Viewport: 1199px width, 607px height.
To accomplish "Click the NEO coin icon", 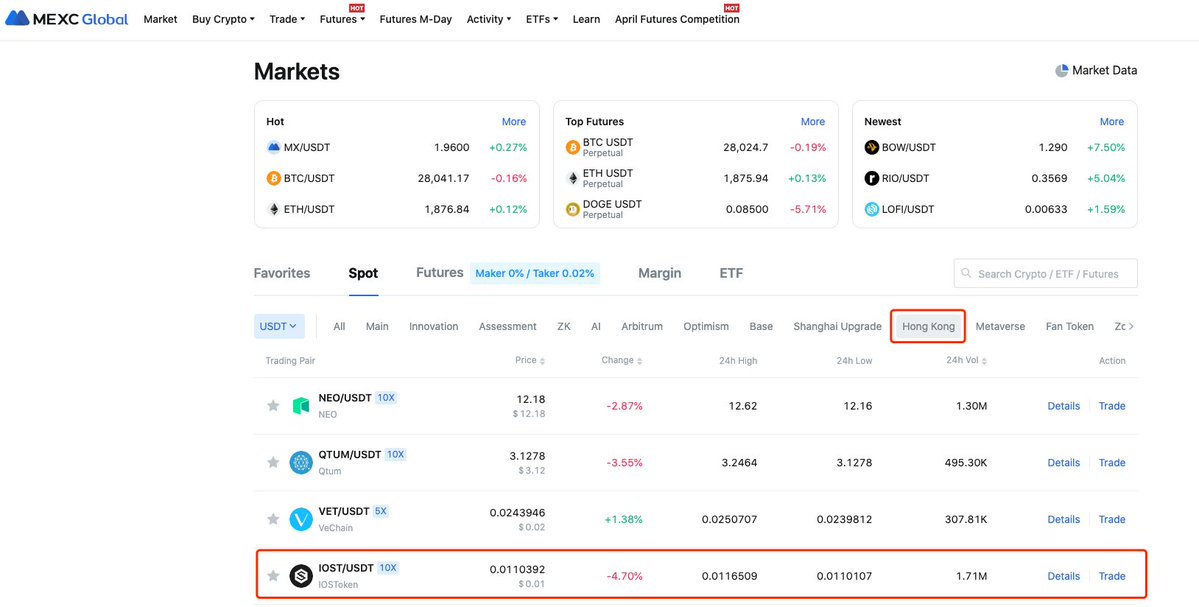I will (301, 406).
